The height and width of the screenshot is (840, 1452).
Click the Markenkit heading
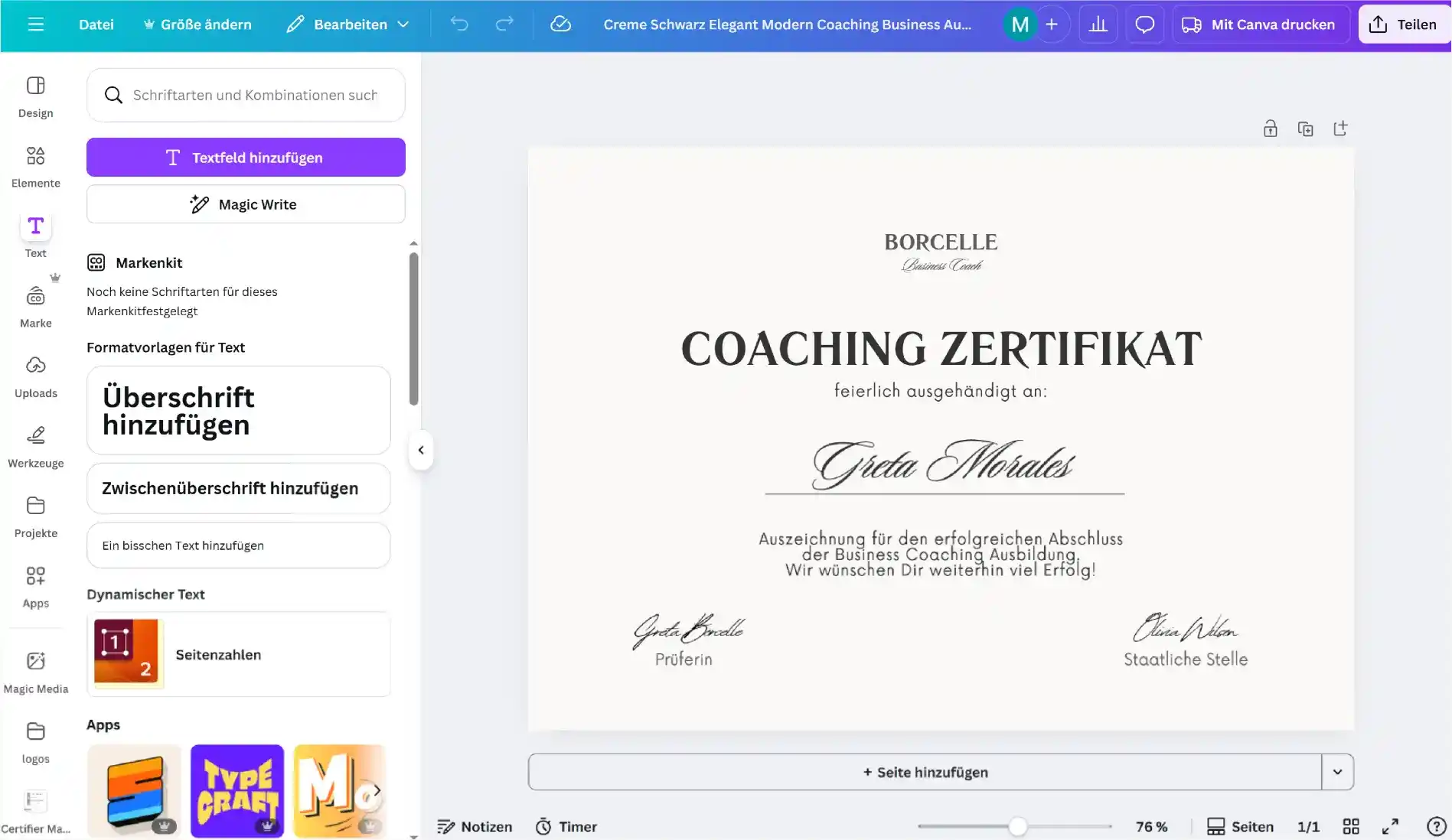tap(149, 262)
